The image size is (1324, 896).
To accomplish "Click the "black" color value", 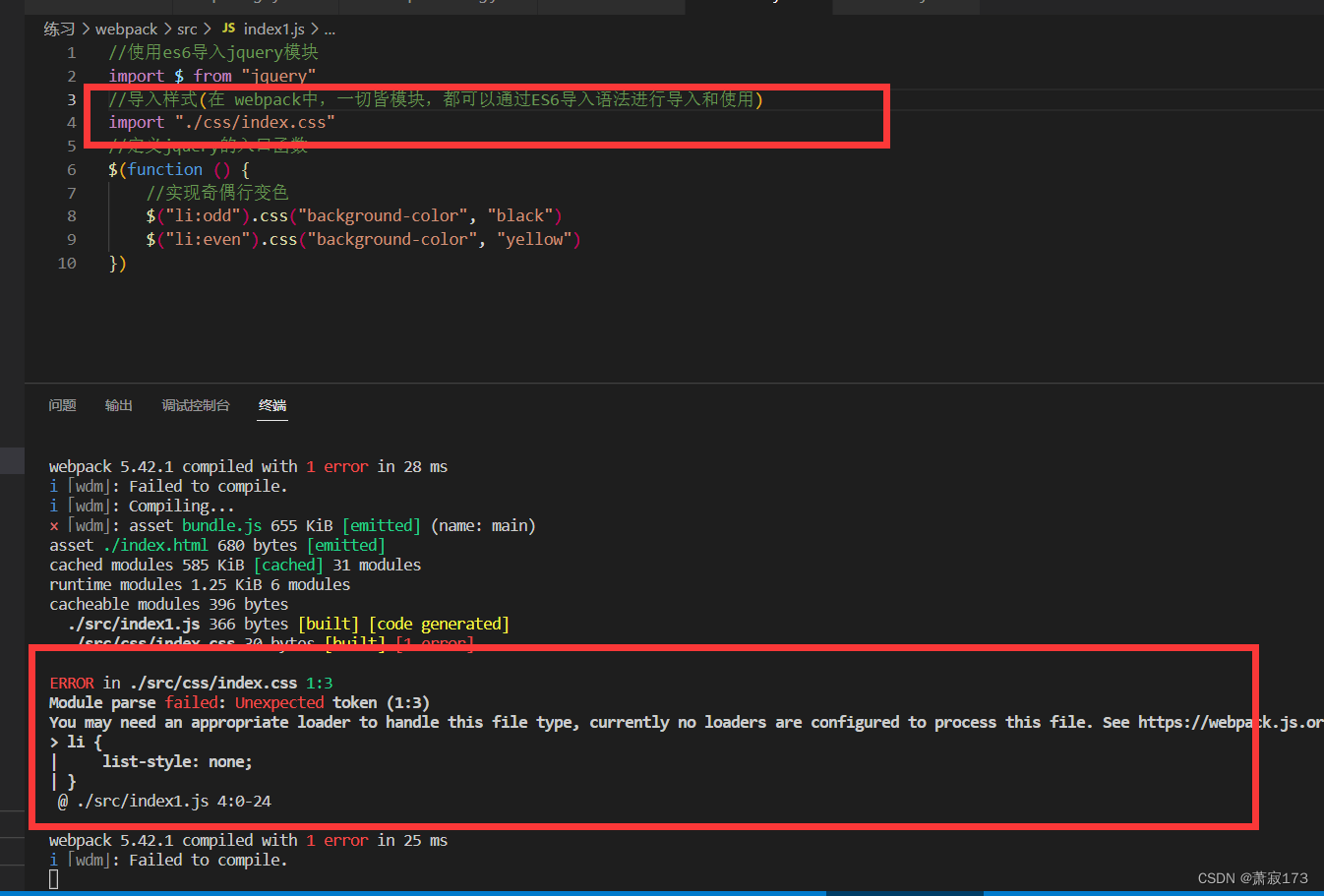I will 520,215.
